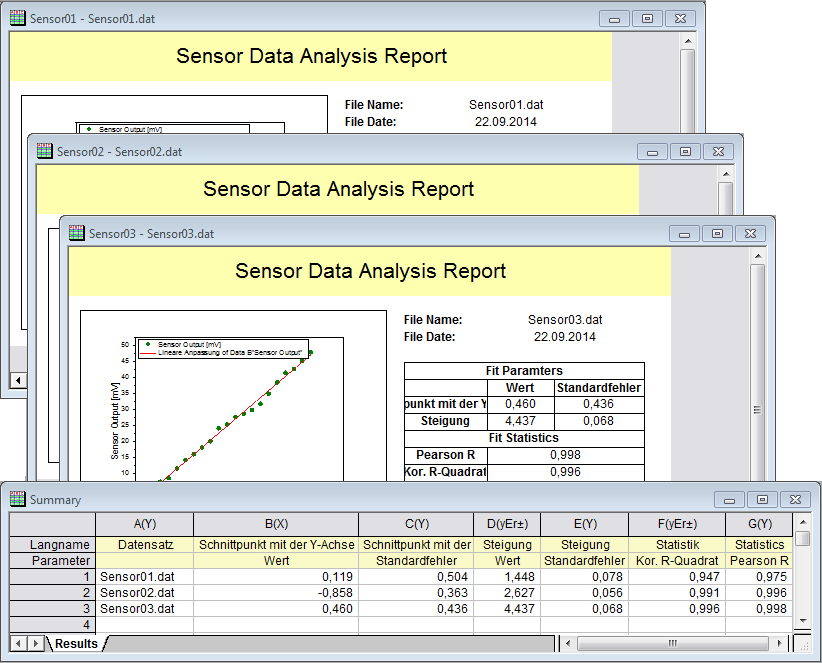This screenshot has height=663, width=822.
Task: Close the Sensor02 window
Action: coord(718,152)
